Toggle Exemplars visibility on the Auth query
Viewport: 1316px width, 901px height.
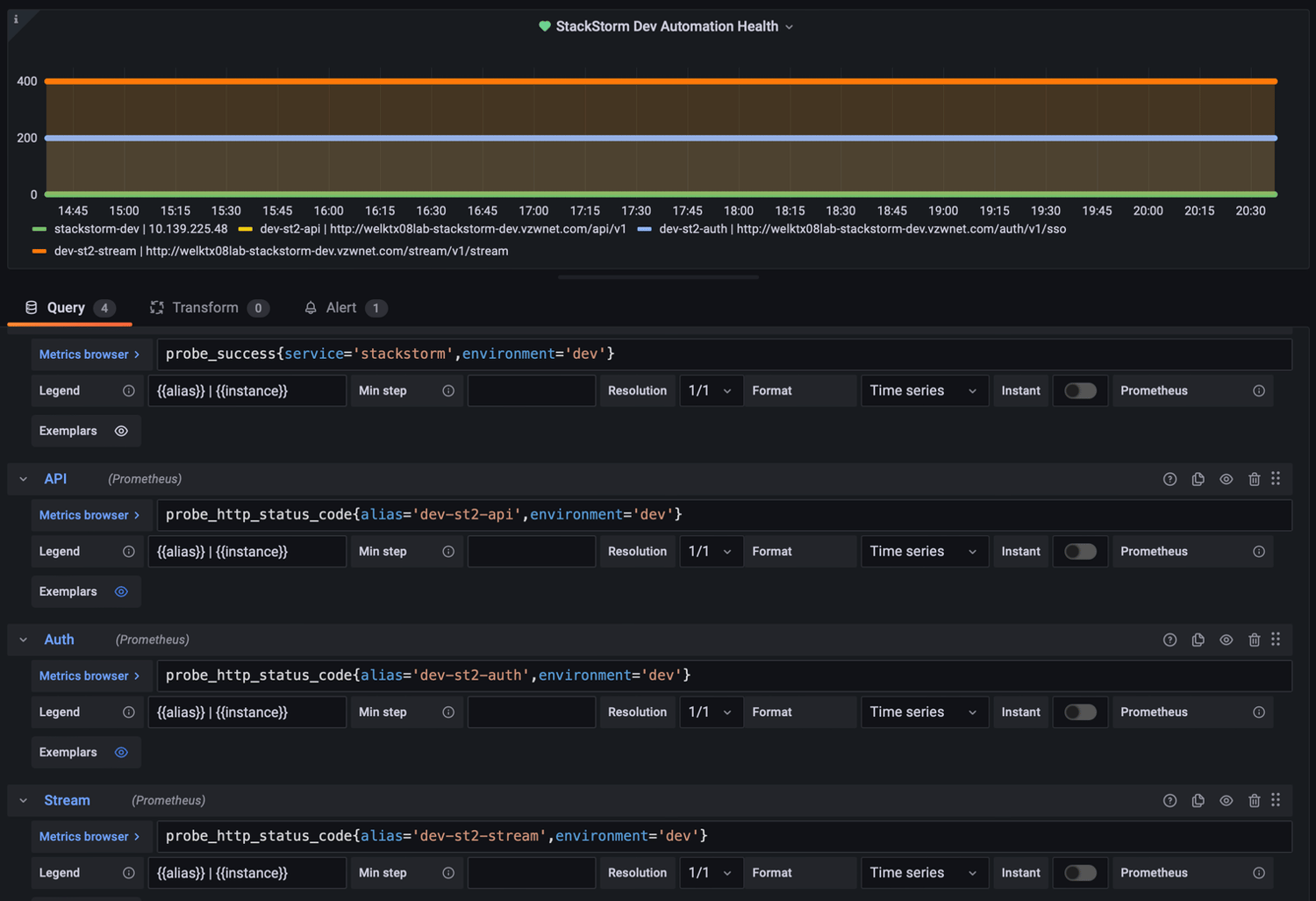(x=121, y=752)
